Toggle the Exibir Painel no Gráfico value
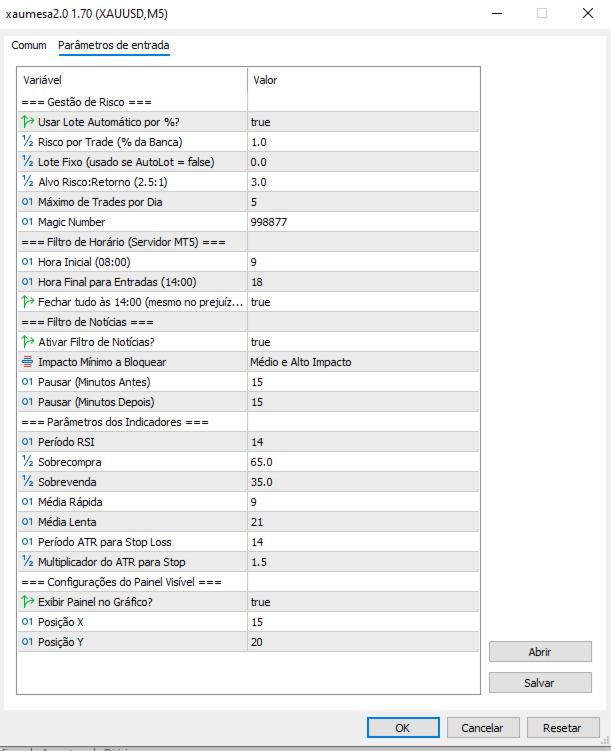The image size is (611, 751). pyautogui.click(x=363, y=602)
